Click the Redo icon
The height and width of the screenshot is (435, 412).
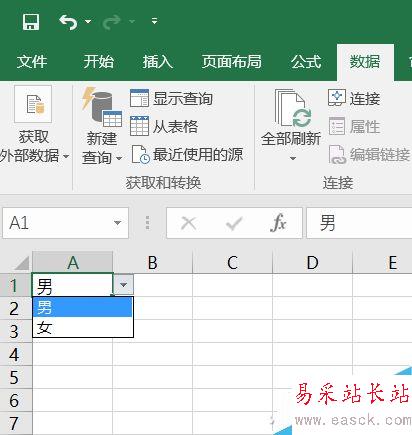click(111, 22)
